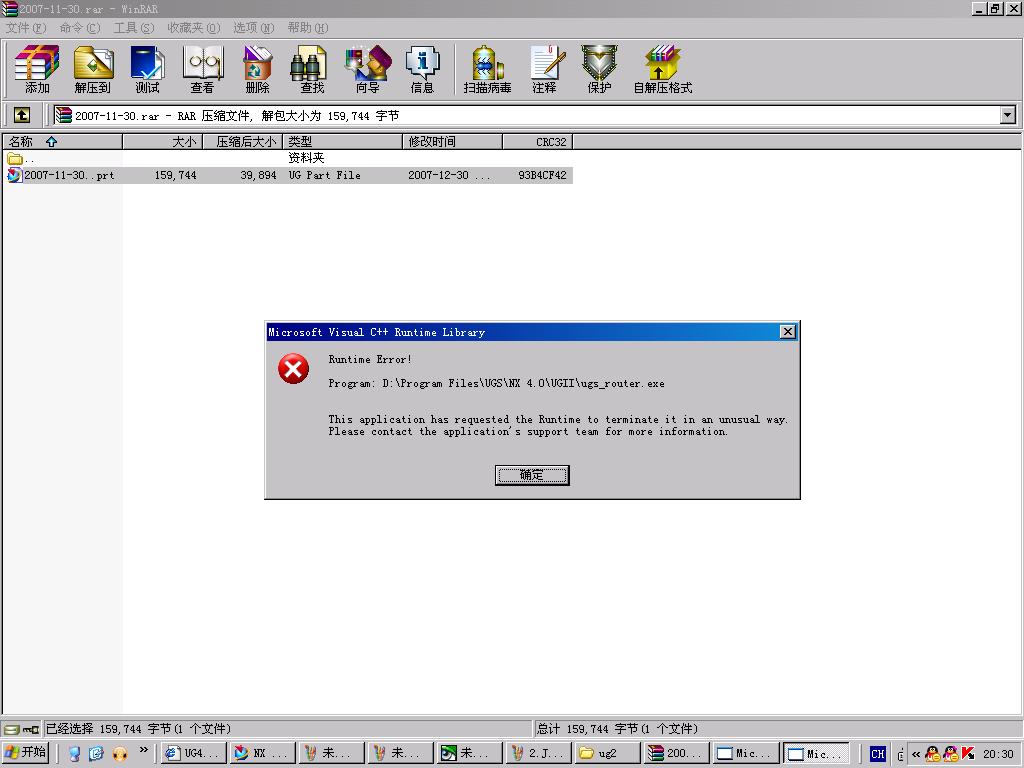Click the CH language indicator in tray
1024x768 pixels.
(878, 754)
